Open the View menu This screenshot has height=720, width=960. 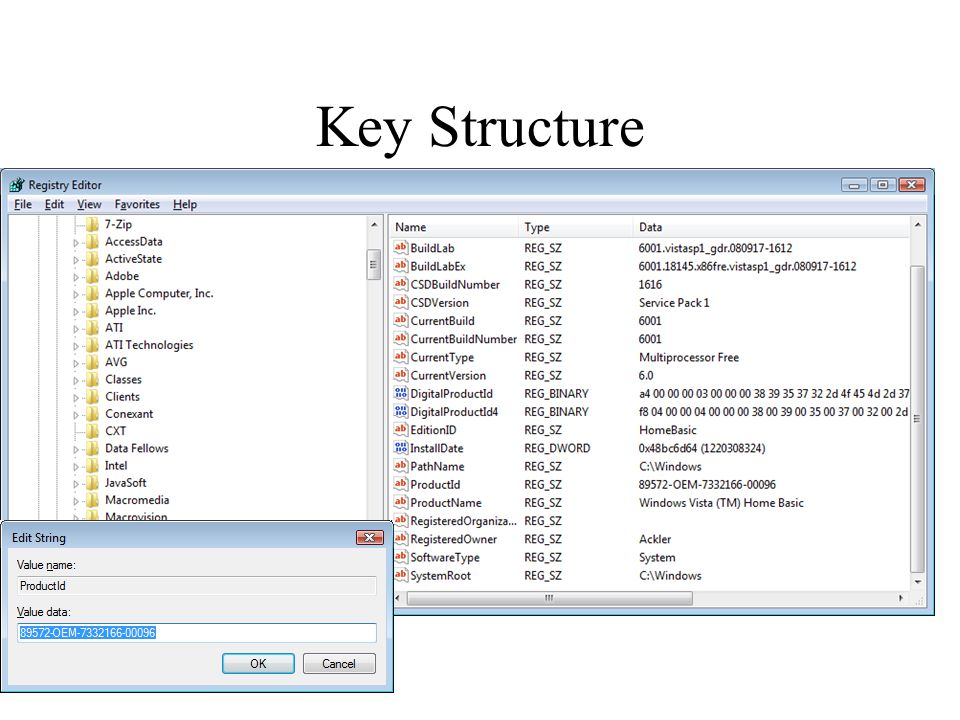89,204
